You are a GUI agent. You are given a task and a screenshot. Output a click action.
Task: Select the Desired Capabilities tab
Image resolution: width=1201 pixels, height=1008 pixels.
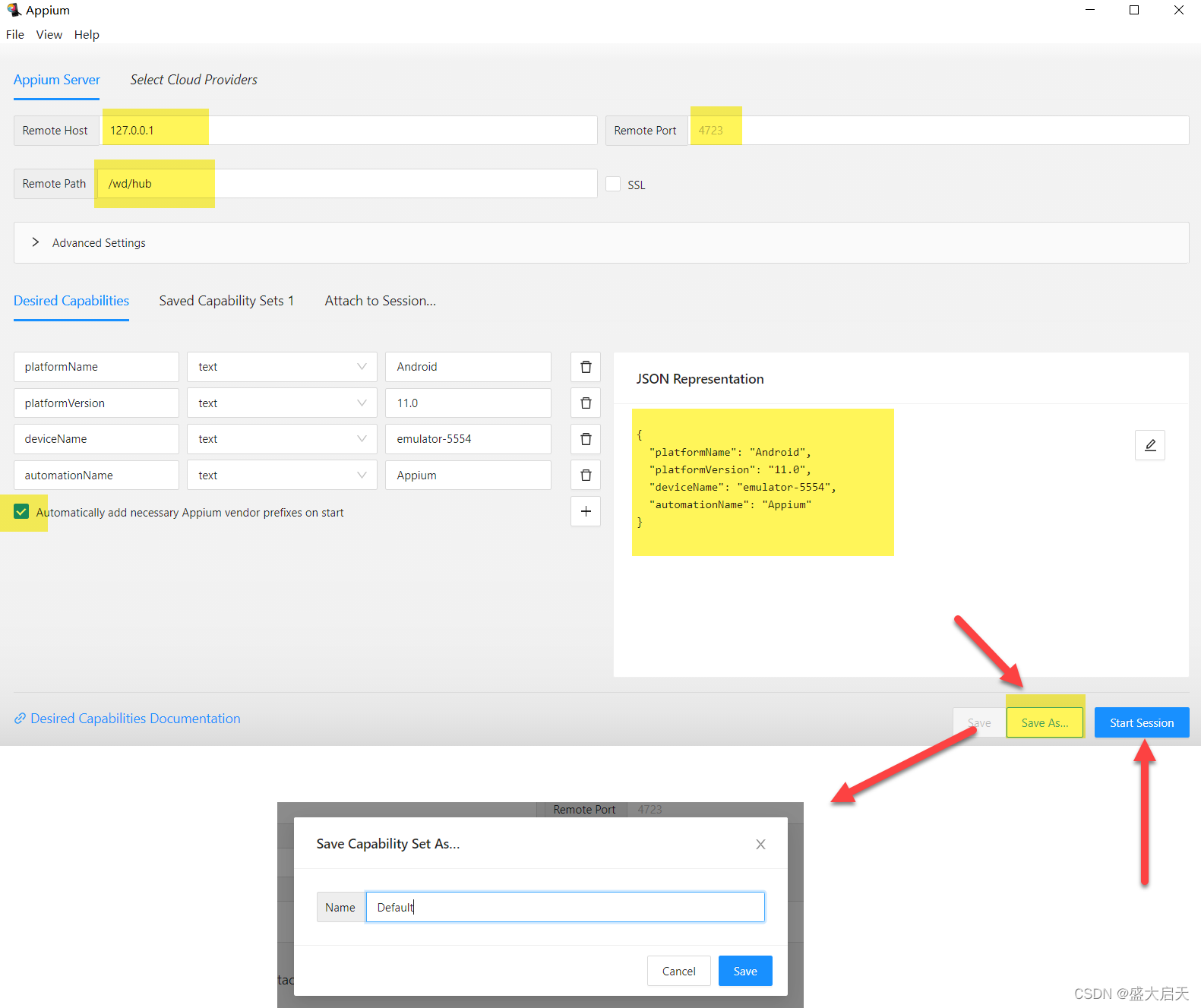71,301
